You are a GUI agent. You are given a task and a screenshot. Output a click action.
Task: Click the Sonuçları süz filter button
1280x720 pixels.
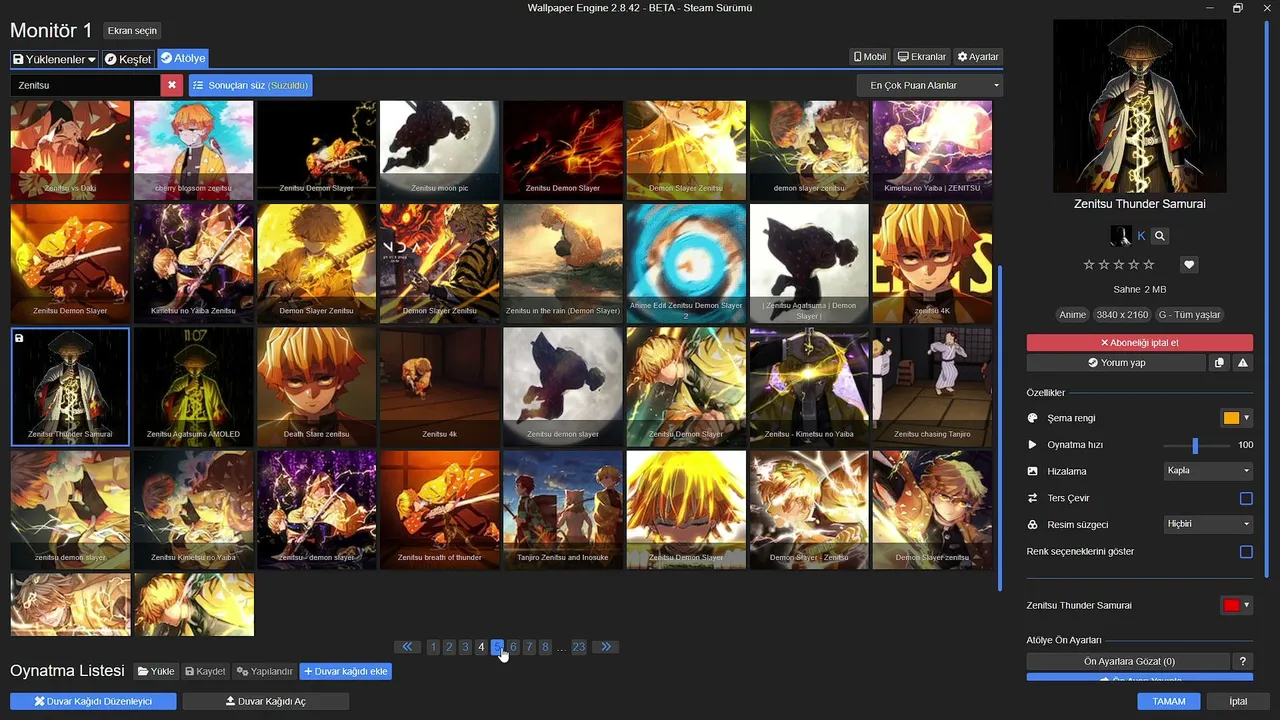(251, 85)
